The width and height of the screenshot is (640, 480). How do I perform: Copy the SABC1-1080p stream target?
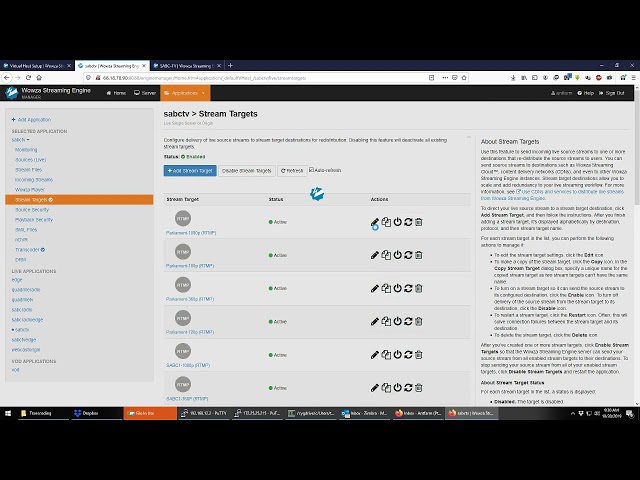pyautogui.click(x=386, y=355)
